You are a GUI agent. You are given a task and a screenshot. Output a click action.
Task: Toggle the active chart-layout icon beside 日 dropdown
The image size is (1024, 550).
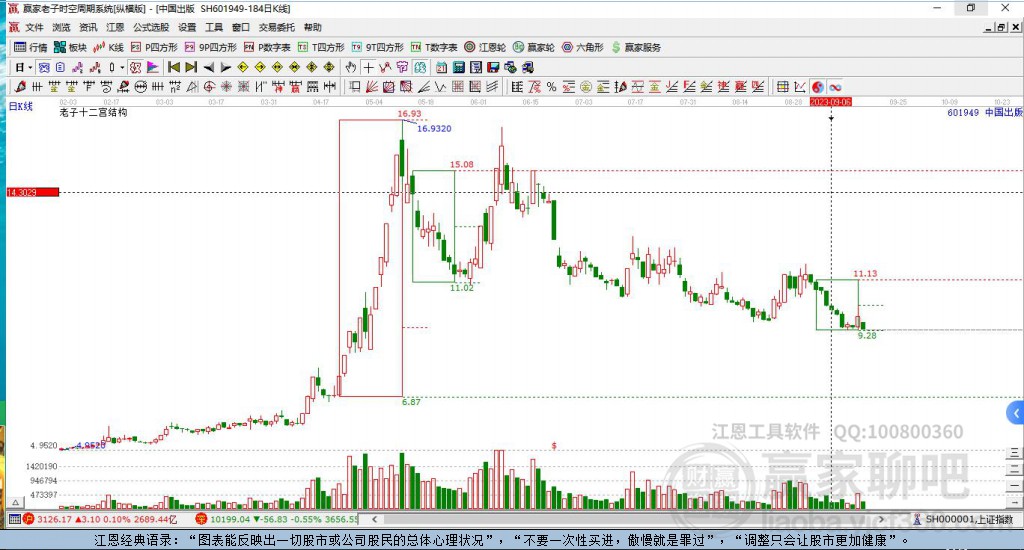tap(44, 67)
